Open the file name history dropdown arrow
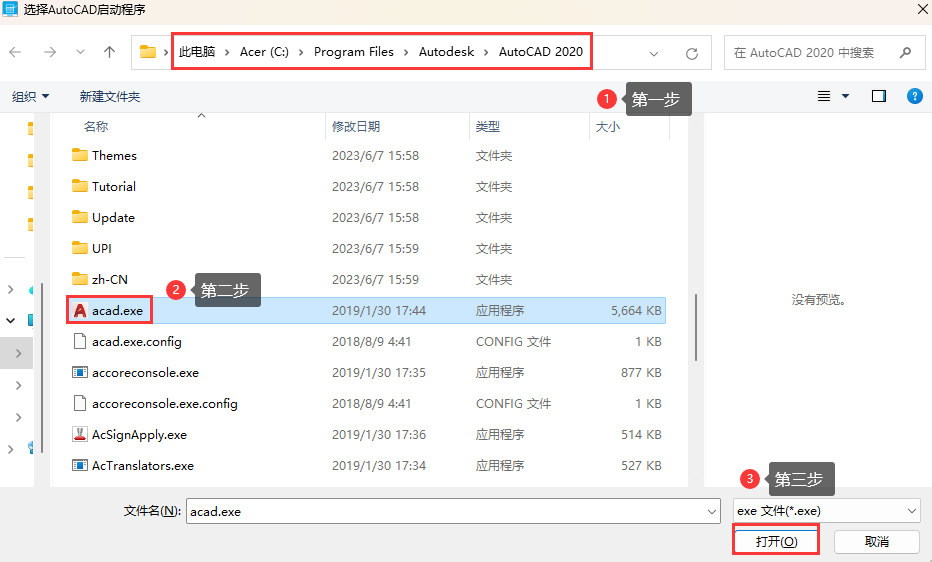Image resolution: width=932 pixels, height=562 pixels. pos(712,512)
